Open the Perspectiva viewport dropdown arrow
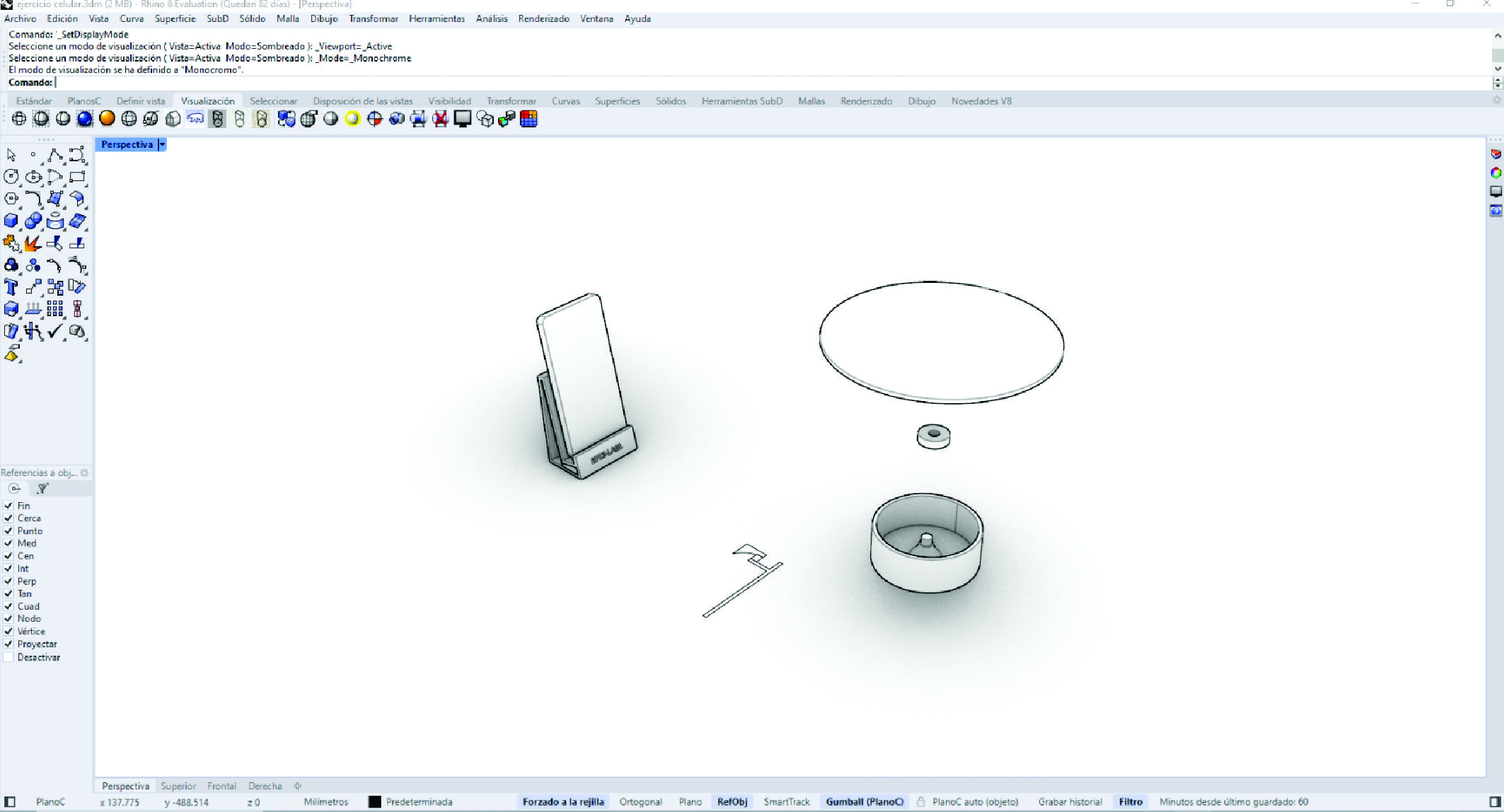1504x812 pixels. (162, 144)
